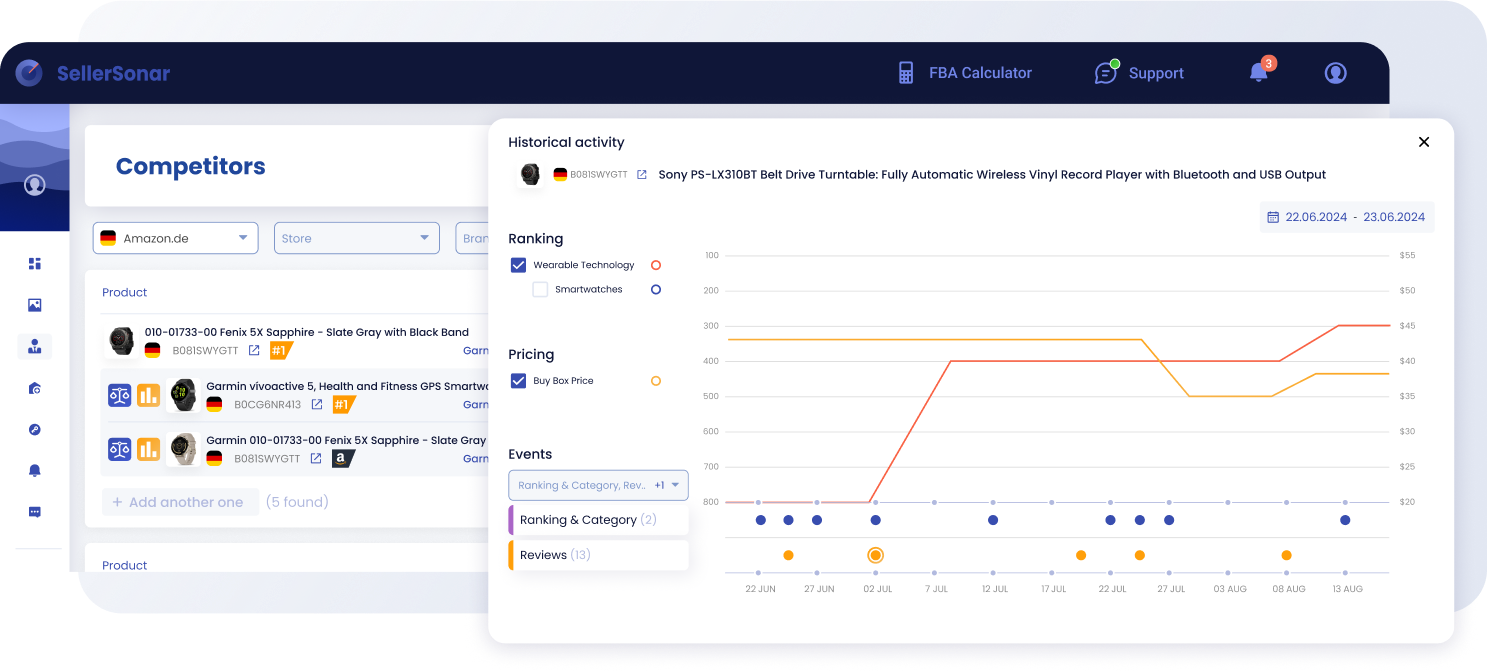This screenshot has height=672, width=1487.
Task: Click the Support label in header
Action: [x=1156, y=73]
